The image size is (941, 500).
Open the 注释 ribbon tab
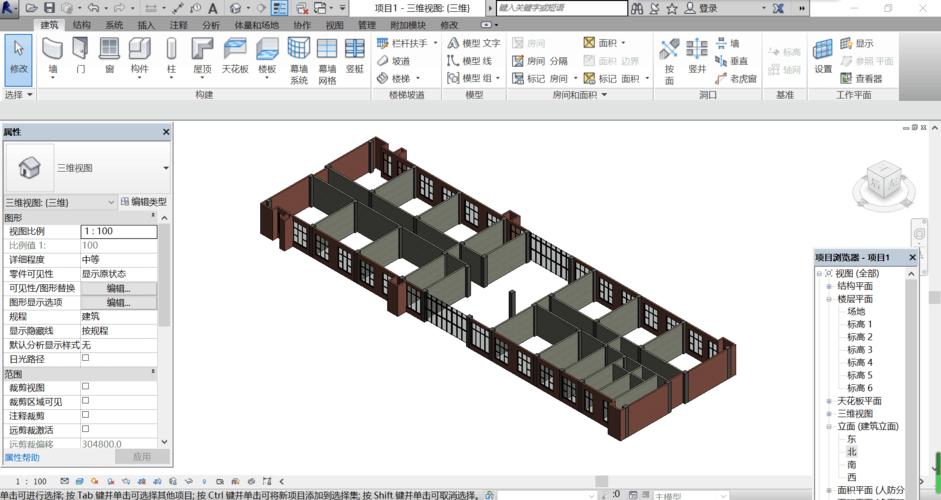pyautogui.click(x=178, y=24)
